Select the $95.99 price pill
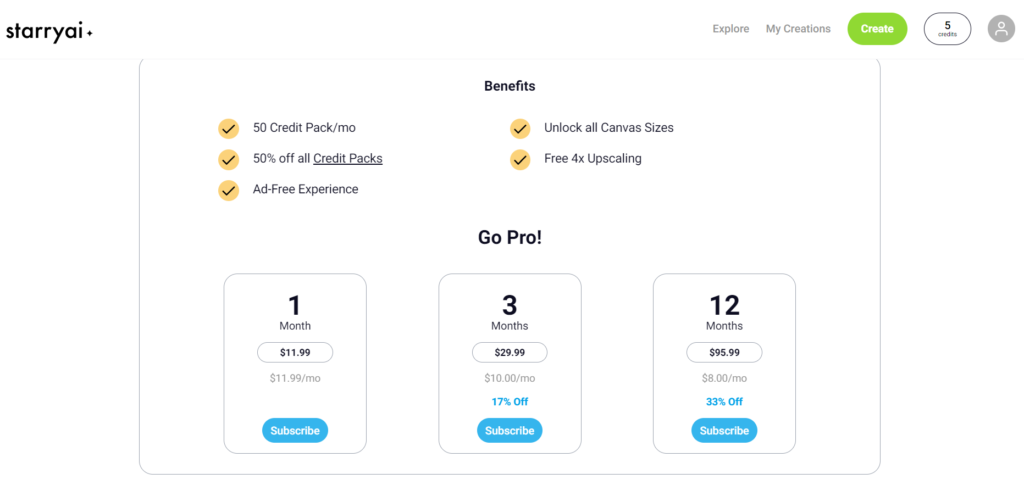Image resolution: width=1024 pixels, height=485 pixels. (x=724, y=352)
